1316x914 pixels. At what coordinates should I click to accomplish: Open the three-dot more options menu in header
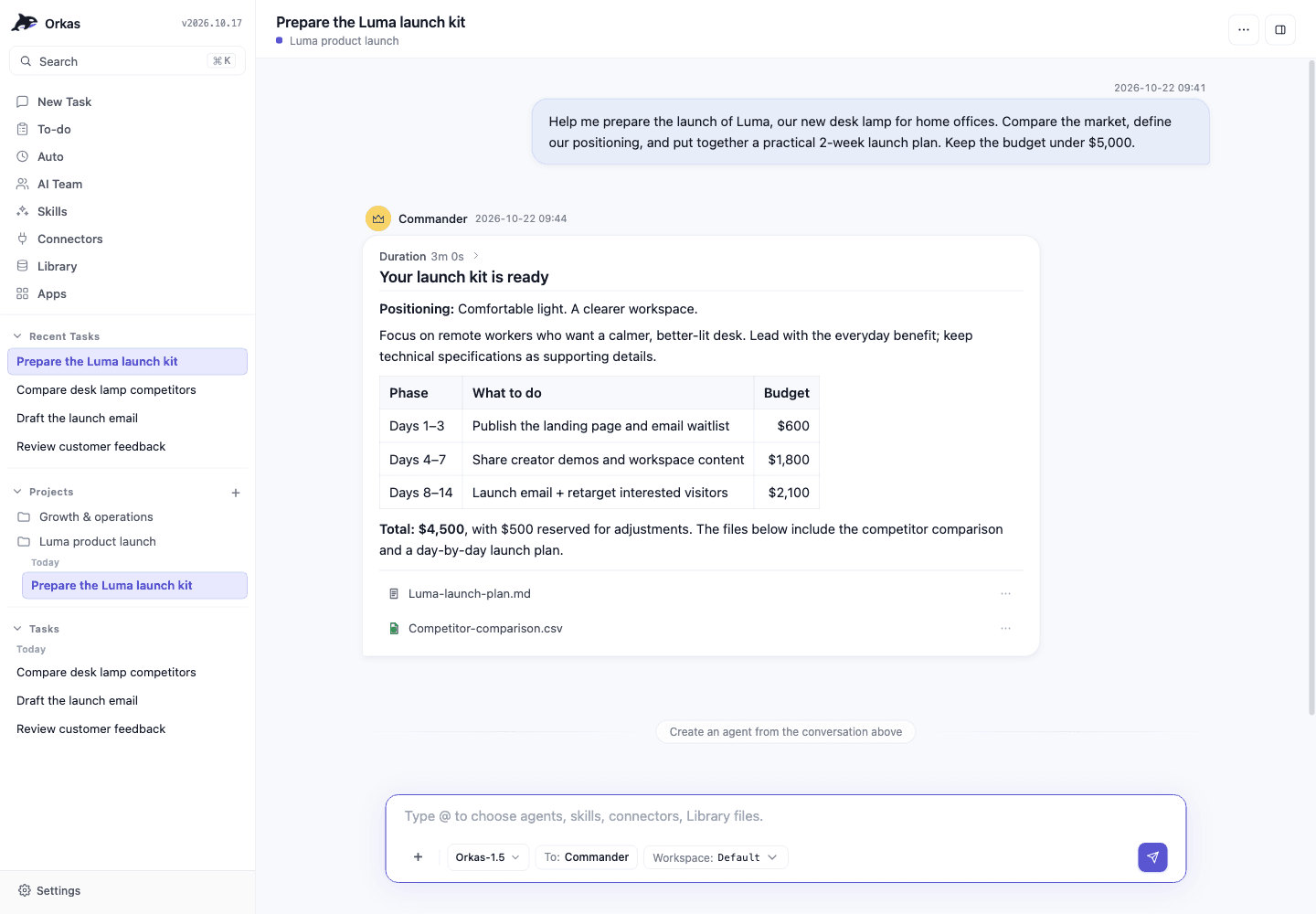[x=1244, y=30]
